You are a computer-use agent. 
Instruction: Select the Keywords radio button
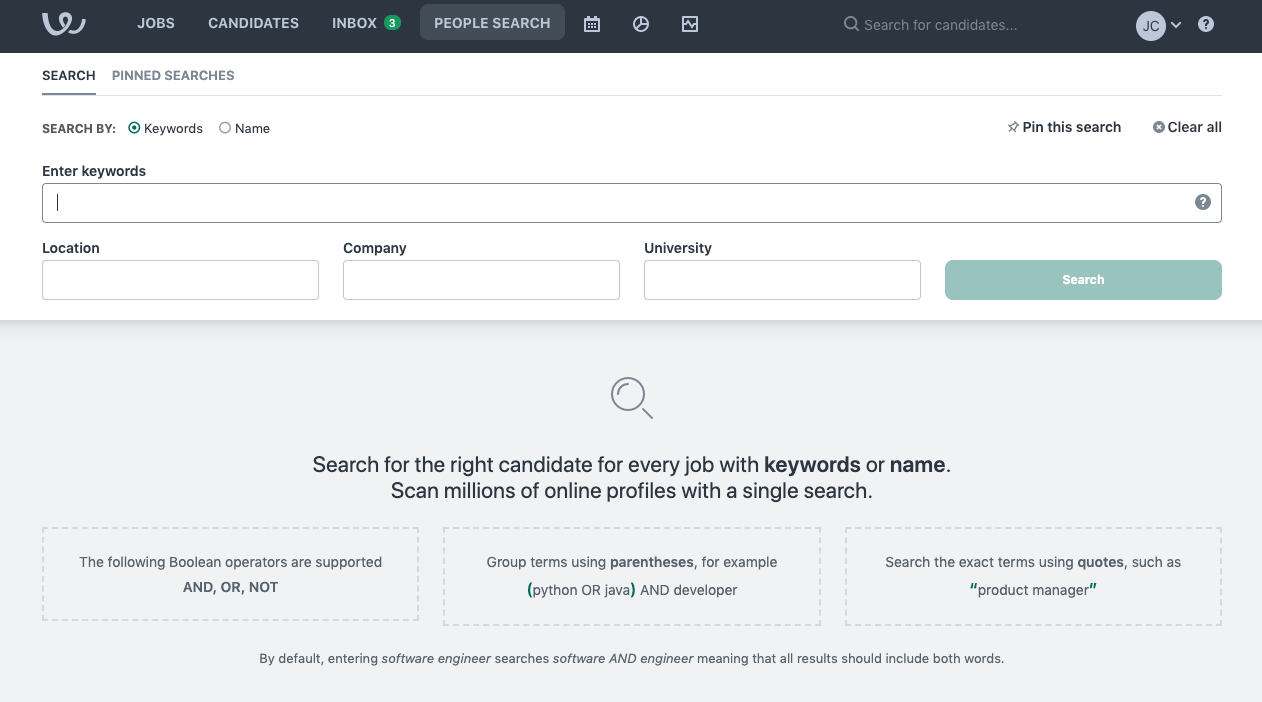(135, 128)
